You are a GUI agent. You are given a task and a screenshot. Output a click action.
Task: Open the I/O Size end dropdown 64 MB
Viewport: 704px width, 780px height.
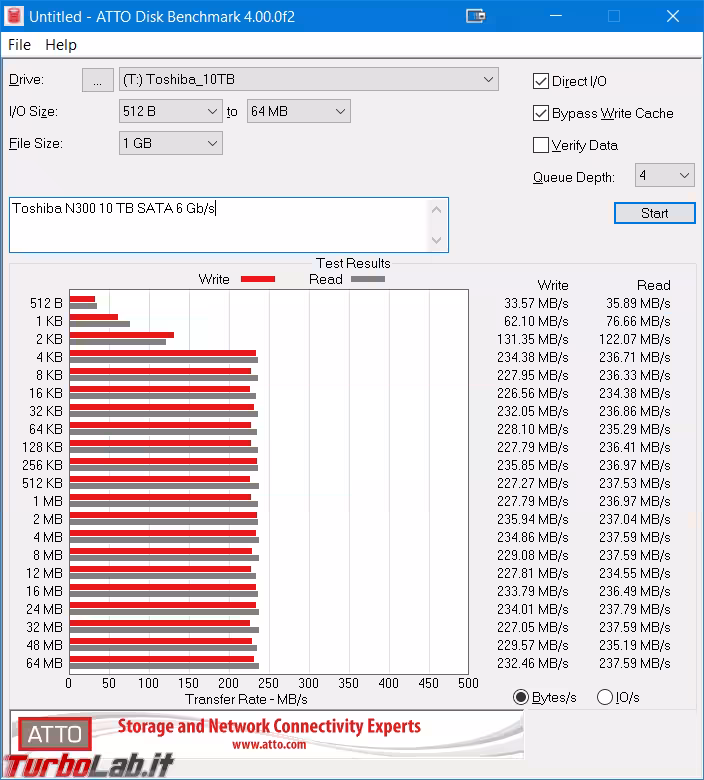pos(299,111)
